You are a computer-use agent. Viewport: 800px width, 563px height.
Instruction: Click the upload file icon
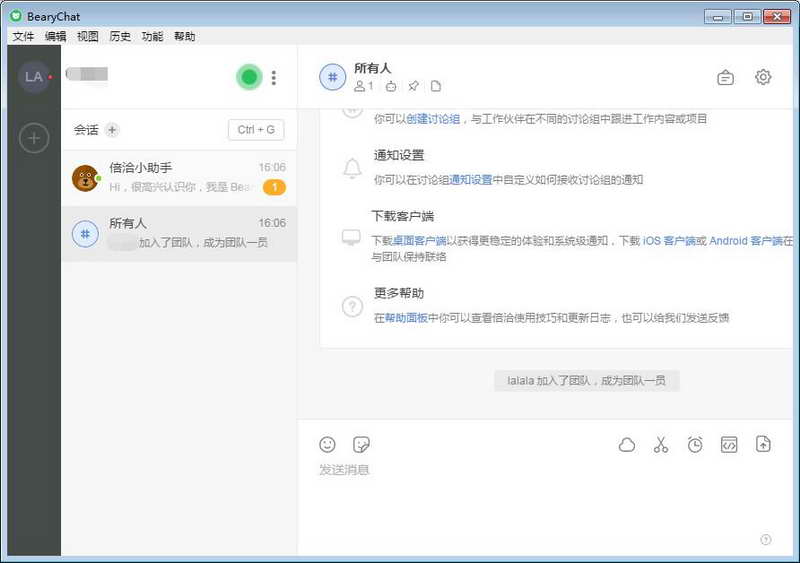pyautogui.click(x=763, y=444)
